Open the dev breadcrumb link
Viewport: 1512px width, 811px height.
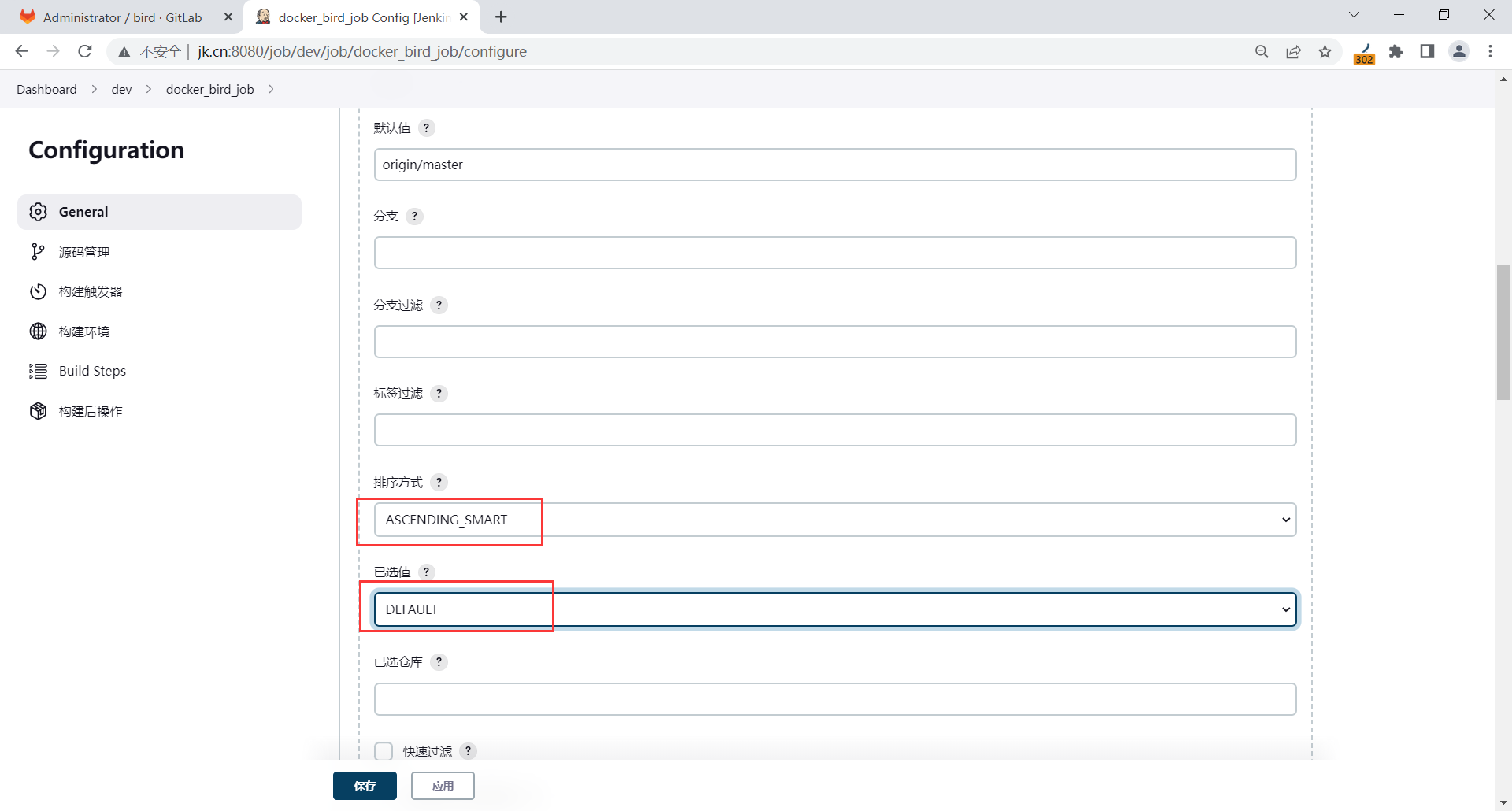point(121,89)
